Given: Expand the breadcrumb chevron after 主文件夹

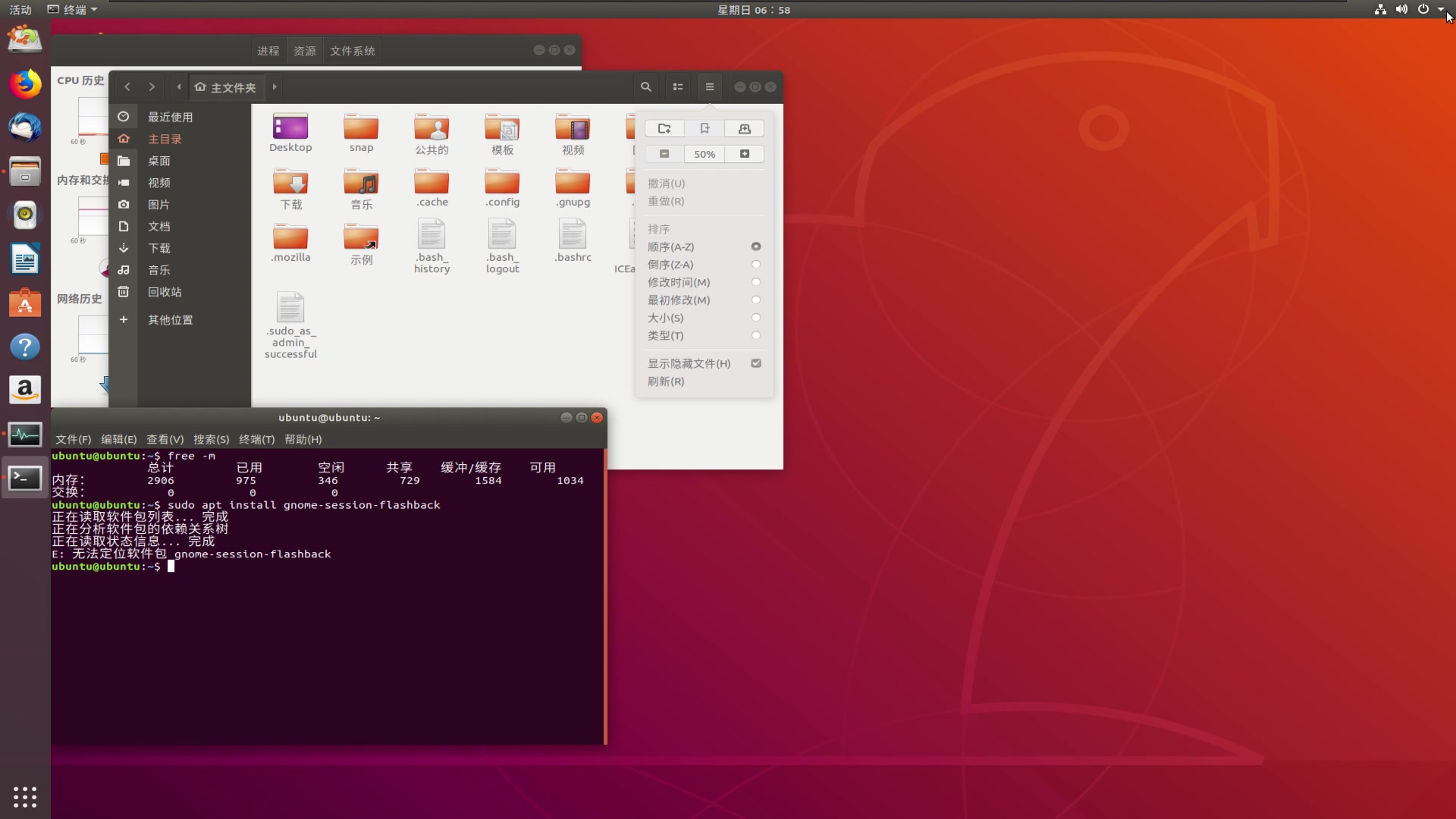Looking at the screenshot, I should (x=274, y=86).
